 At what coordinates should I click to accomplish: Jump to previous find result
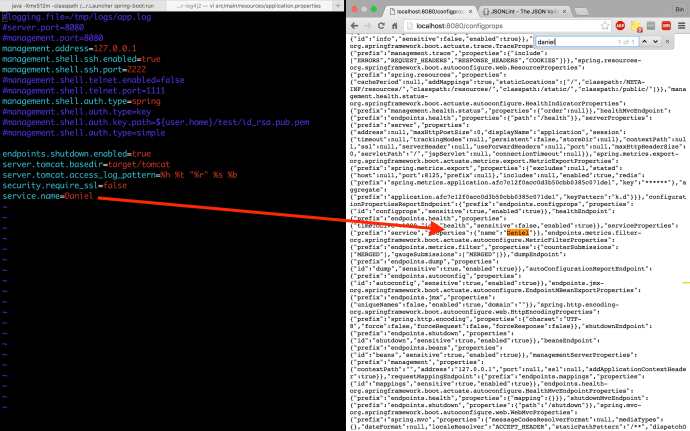(x=646, y=43)
